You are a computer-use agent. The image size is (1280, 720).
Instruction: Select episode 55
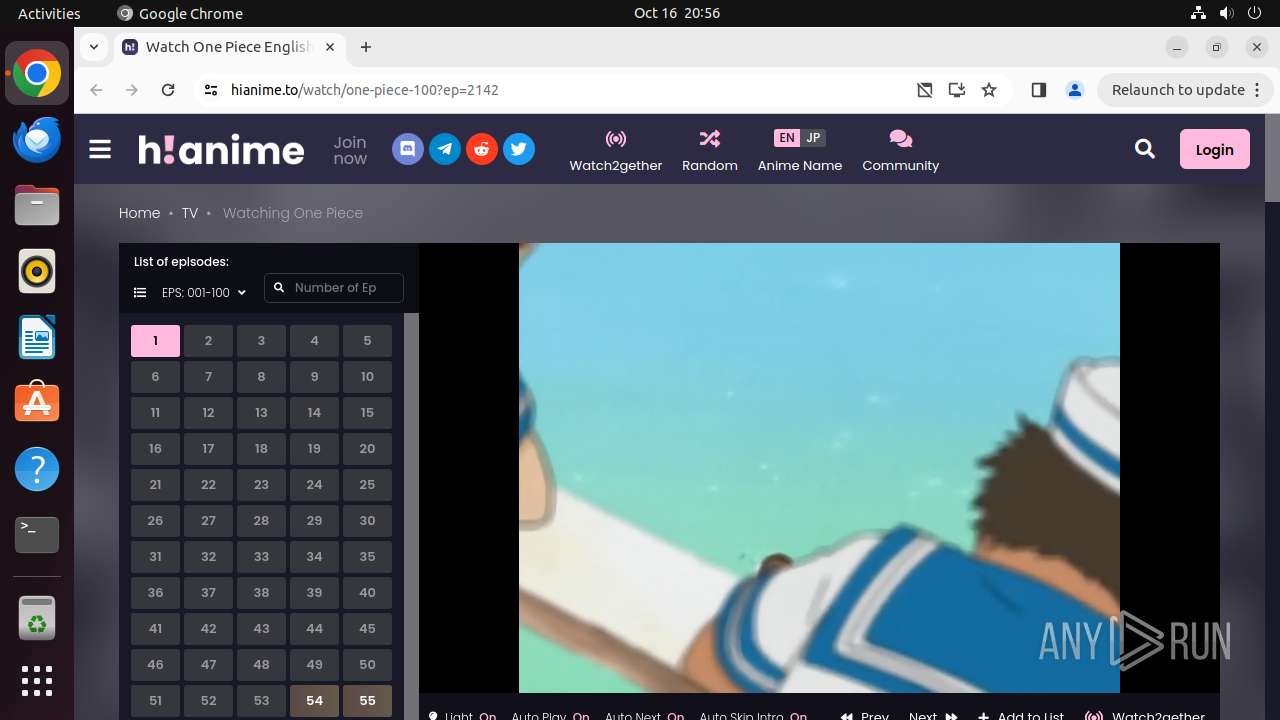(367, 701)
